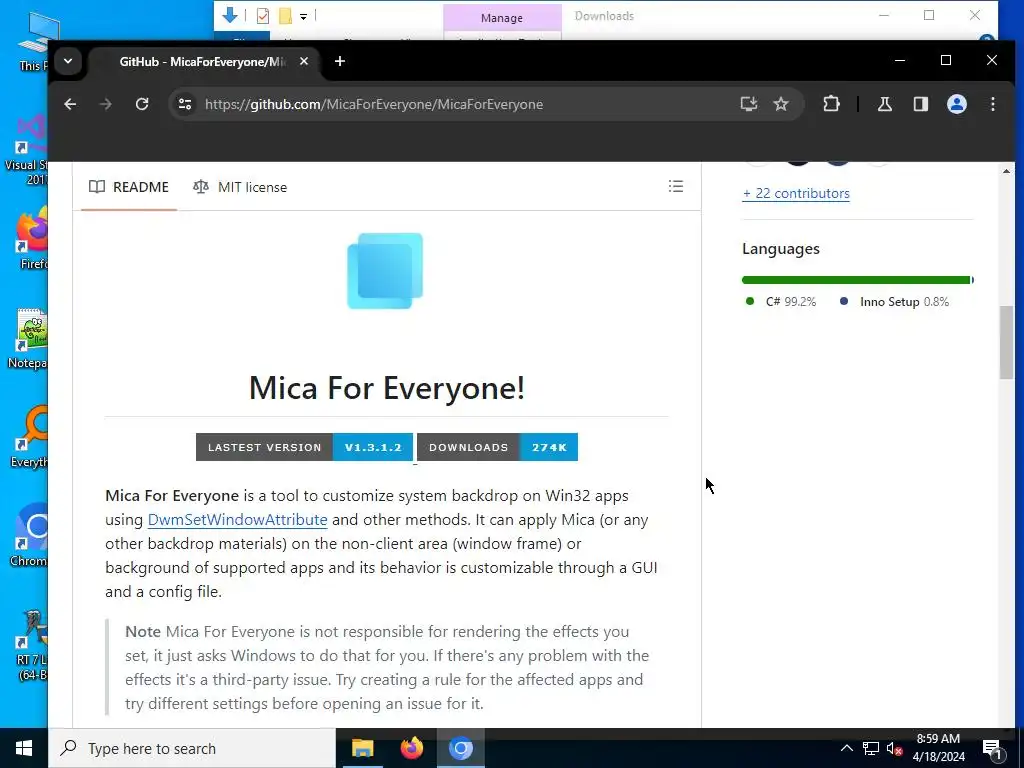This screenshot has height=768, width=1024.
Task: Click the Mica For Everyone! heading
Action: click(x=387, y=388)
